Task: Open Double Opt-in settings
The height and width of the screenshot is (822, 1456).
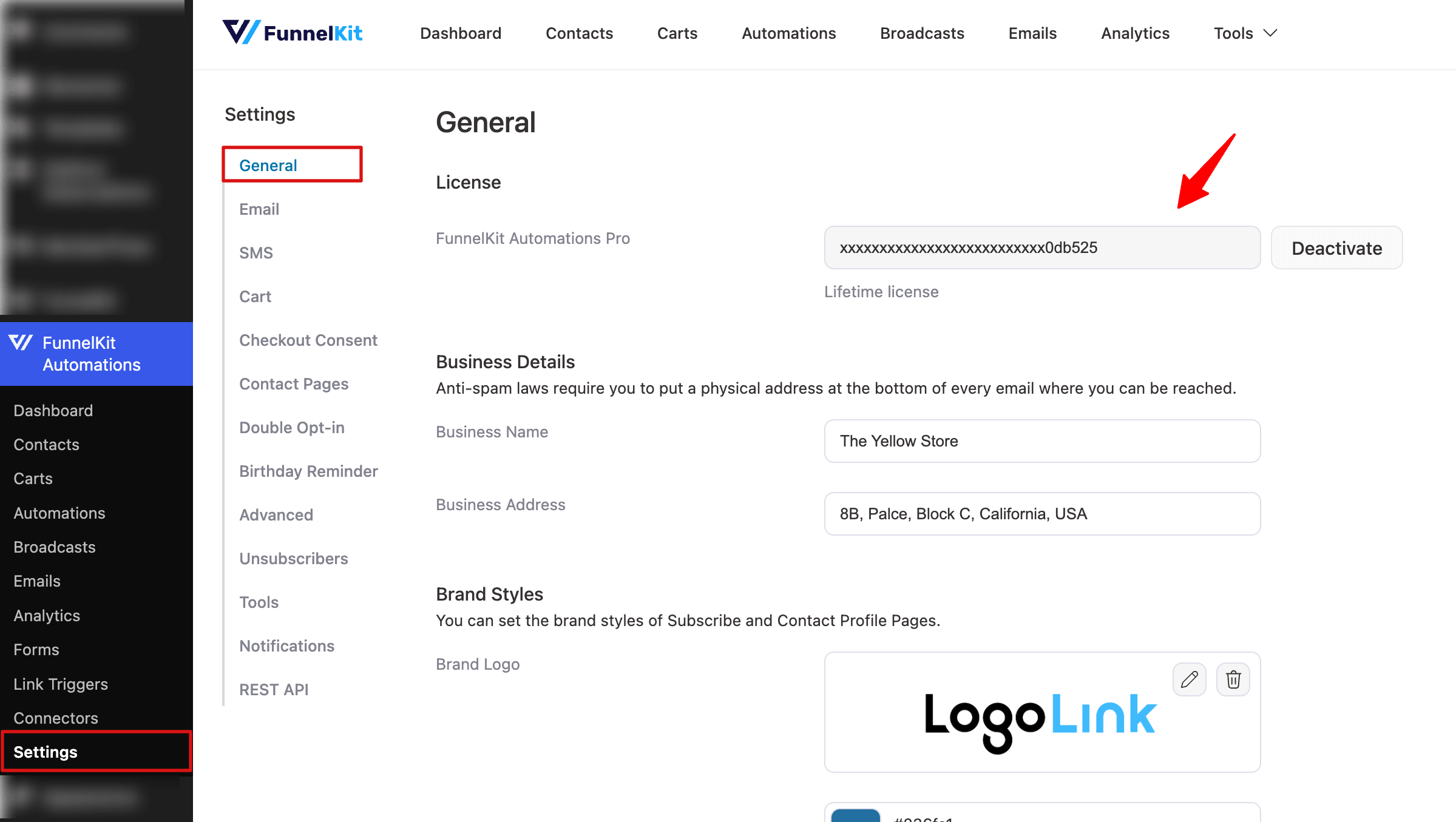Action: (292, 427)
